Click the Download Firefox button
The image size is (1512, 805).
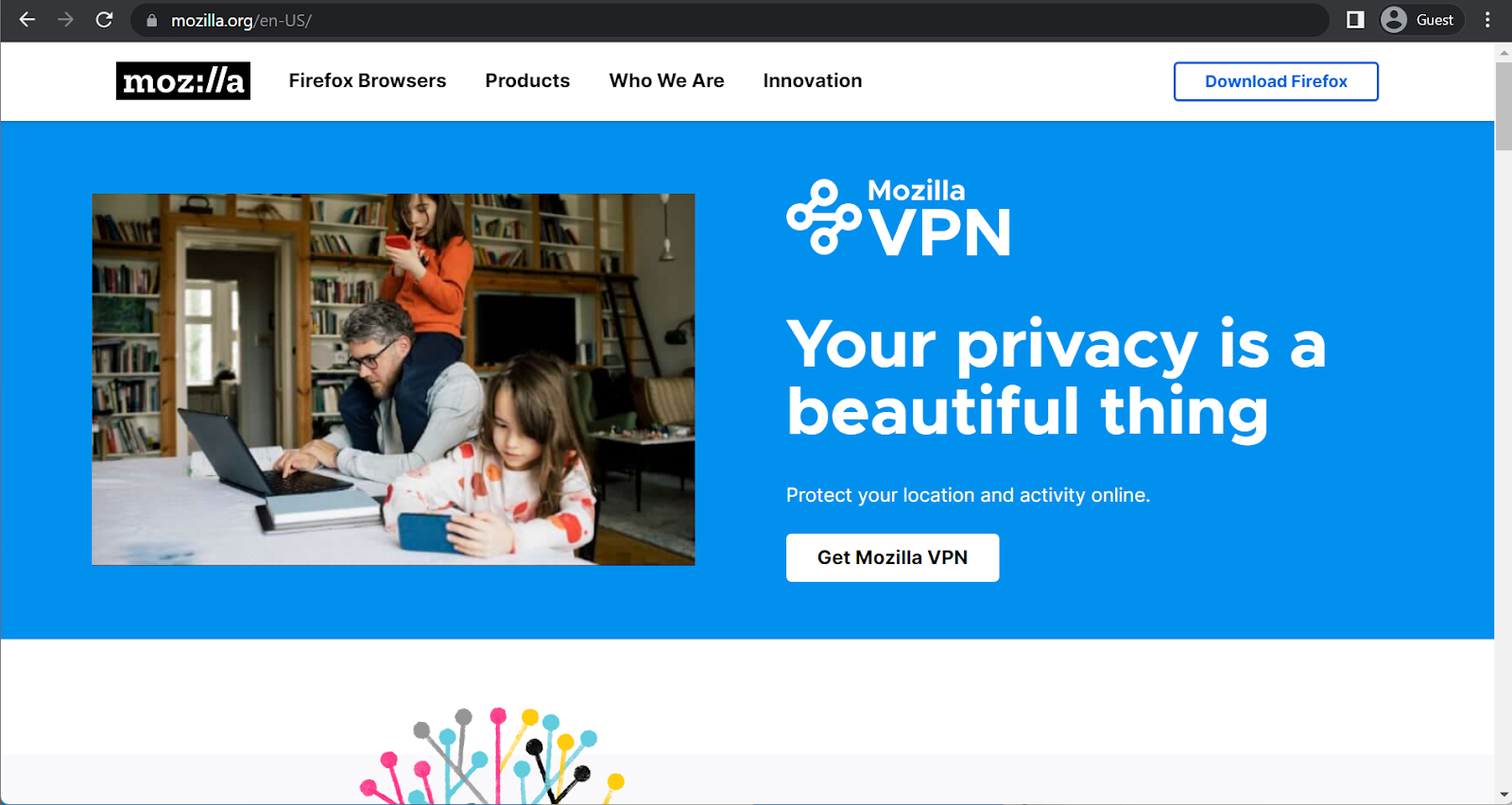point(1276,81)
